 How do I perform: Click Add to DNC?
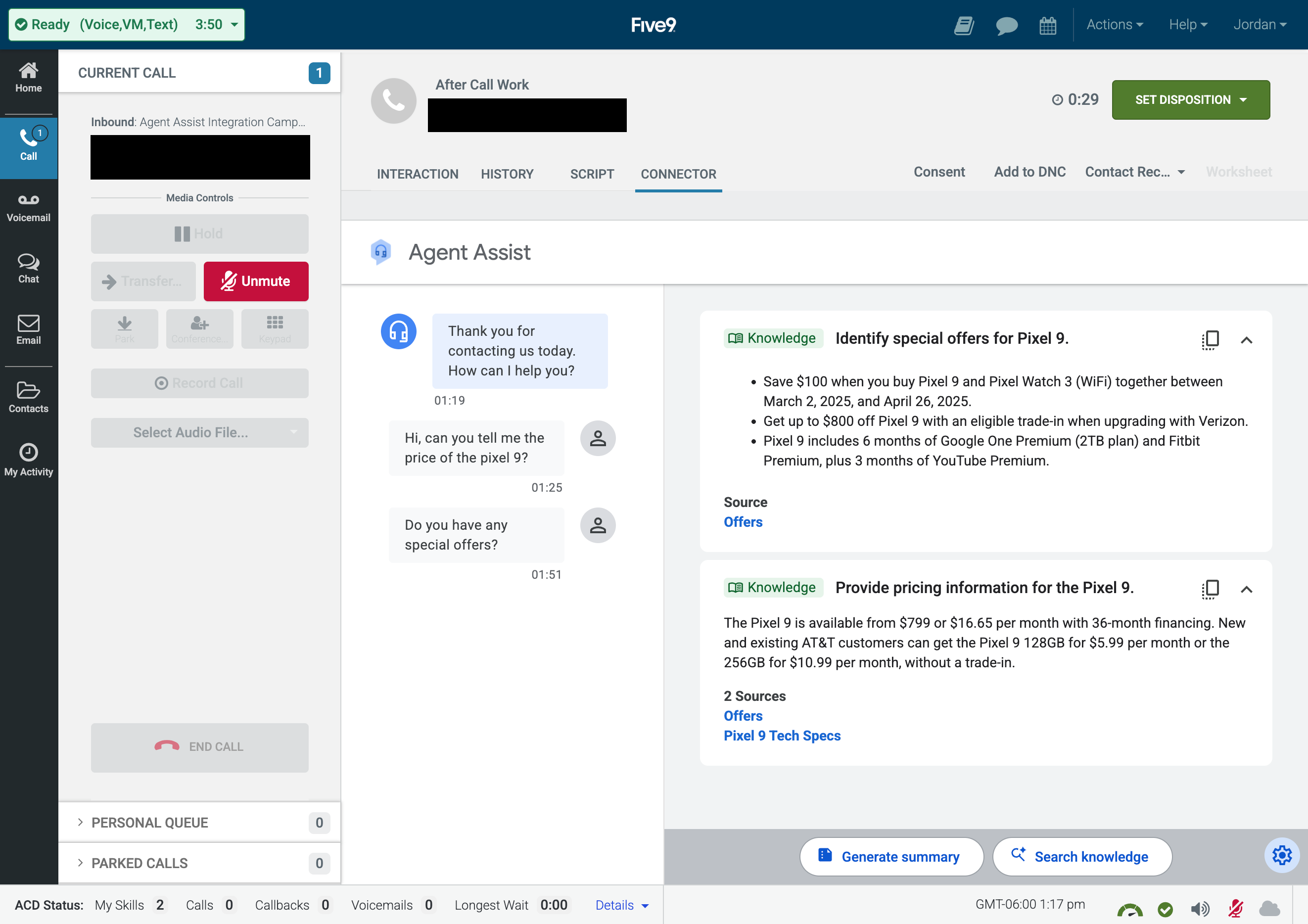1029,172
